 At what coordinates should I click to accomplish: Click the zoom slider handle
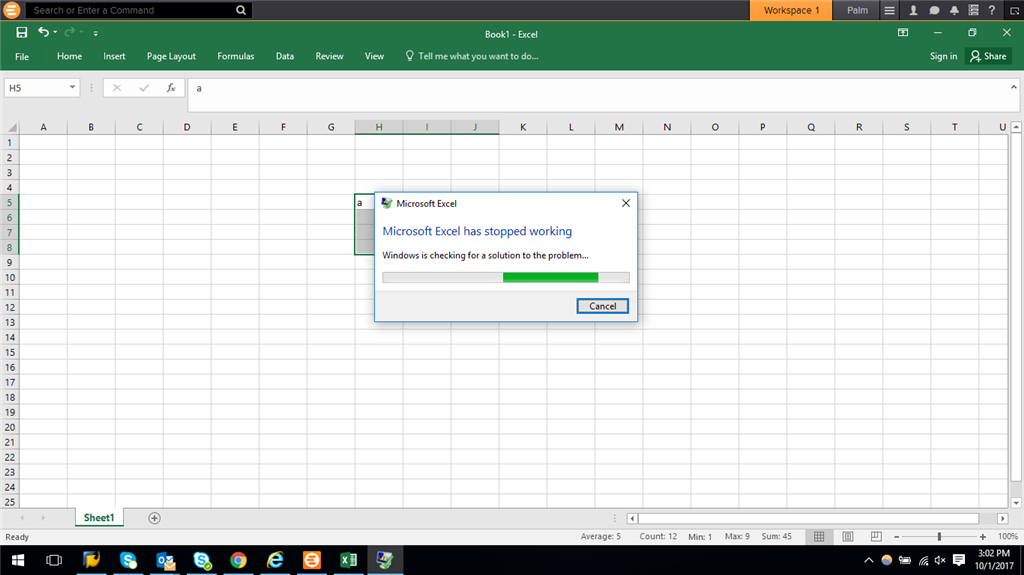[939, 536]
